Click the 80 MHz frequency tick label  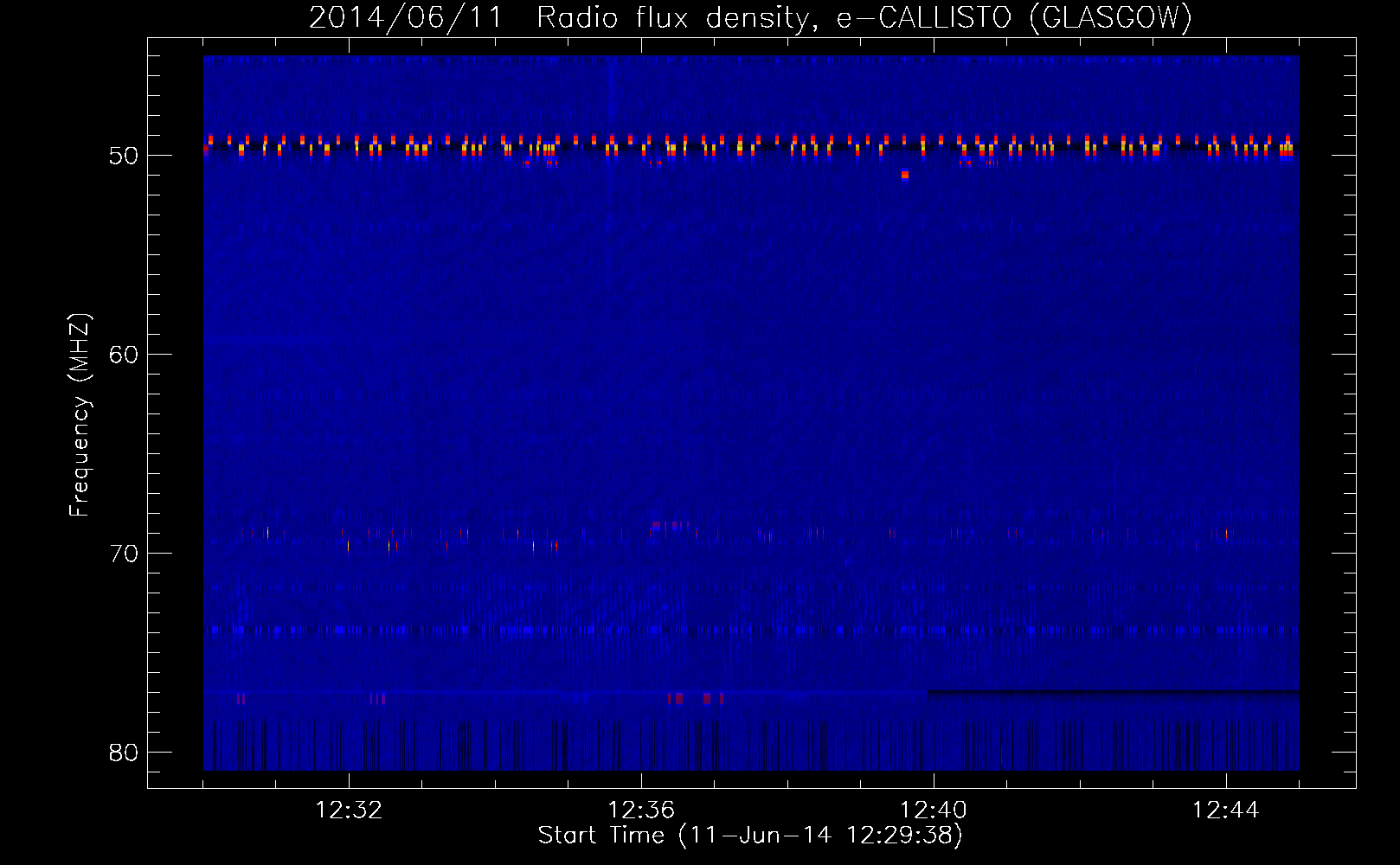point(124,753)
